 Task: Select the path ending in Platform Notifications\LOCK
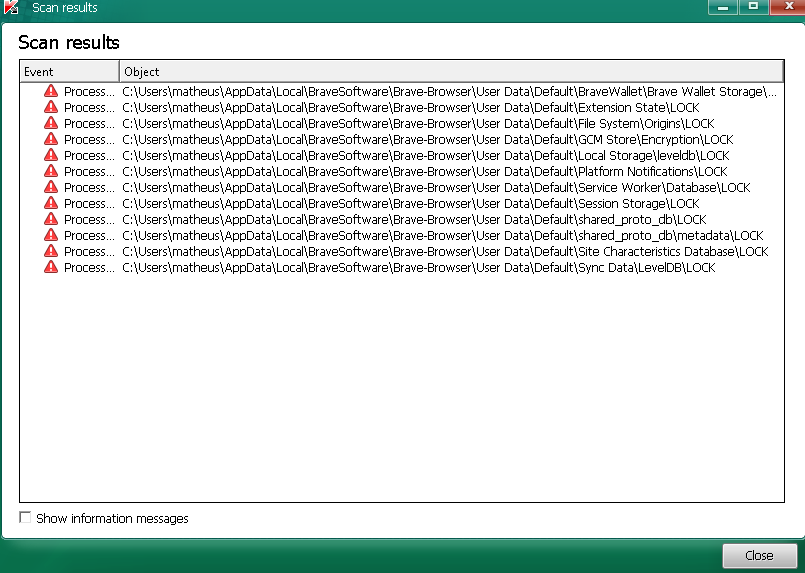[x=425, y=171]
